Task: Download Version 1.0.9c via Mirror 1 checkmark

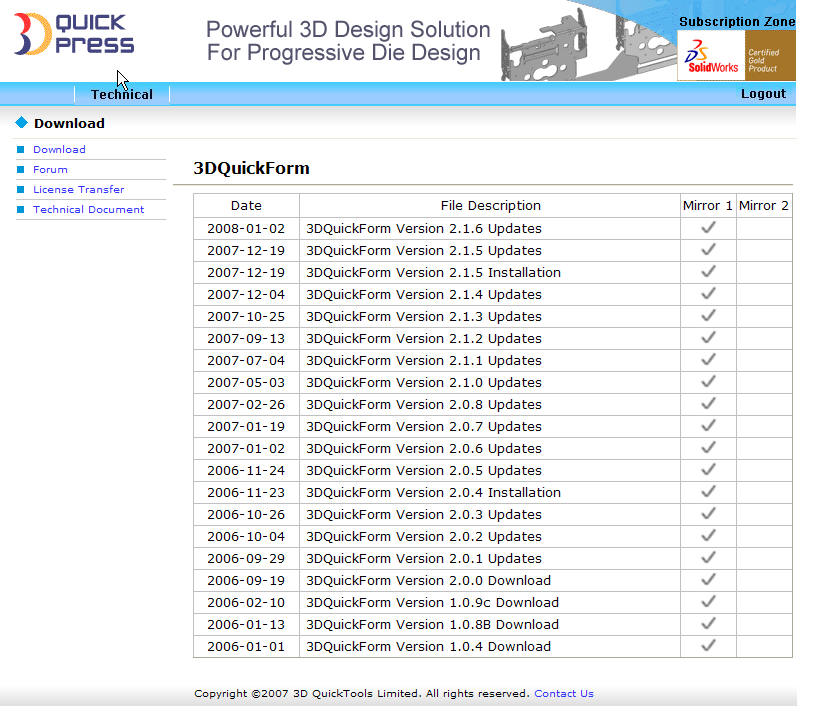Action: pyautogui.click(x=708, y=602)
